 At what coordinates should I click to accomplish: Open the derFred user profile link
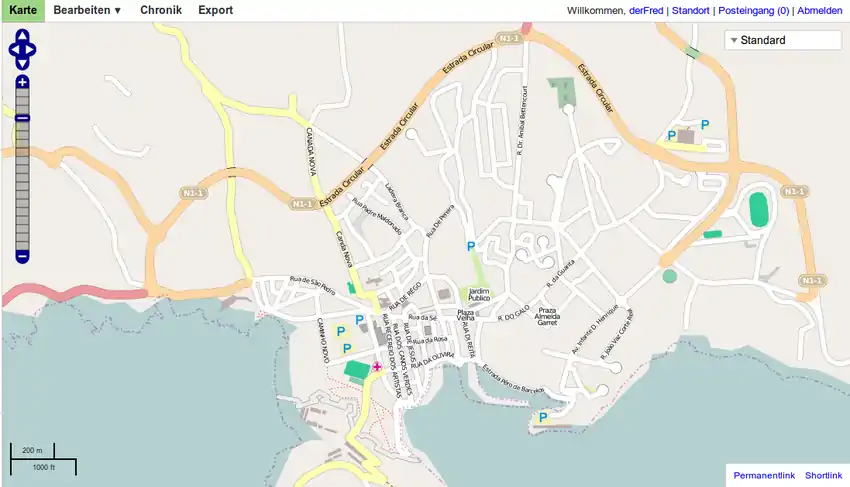coord(647,11)
